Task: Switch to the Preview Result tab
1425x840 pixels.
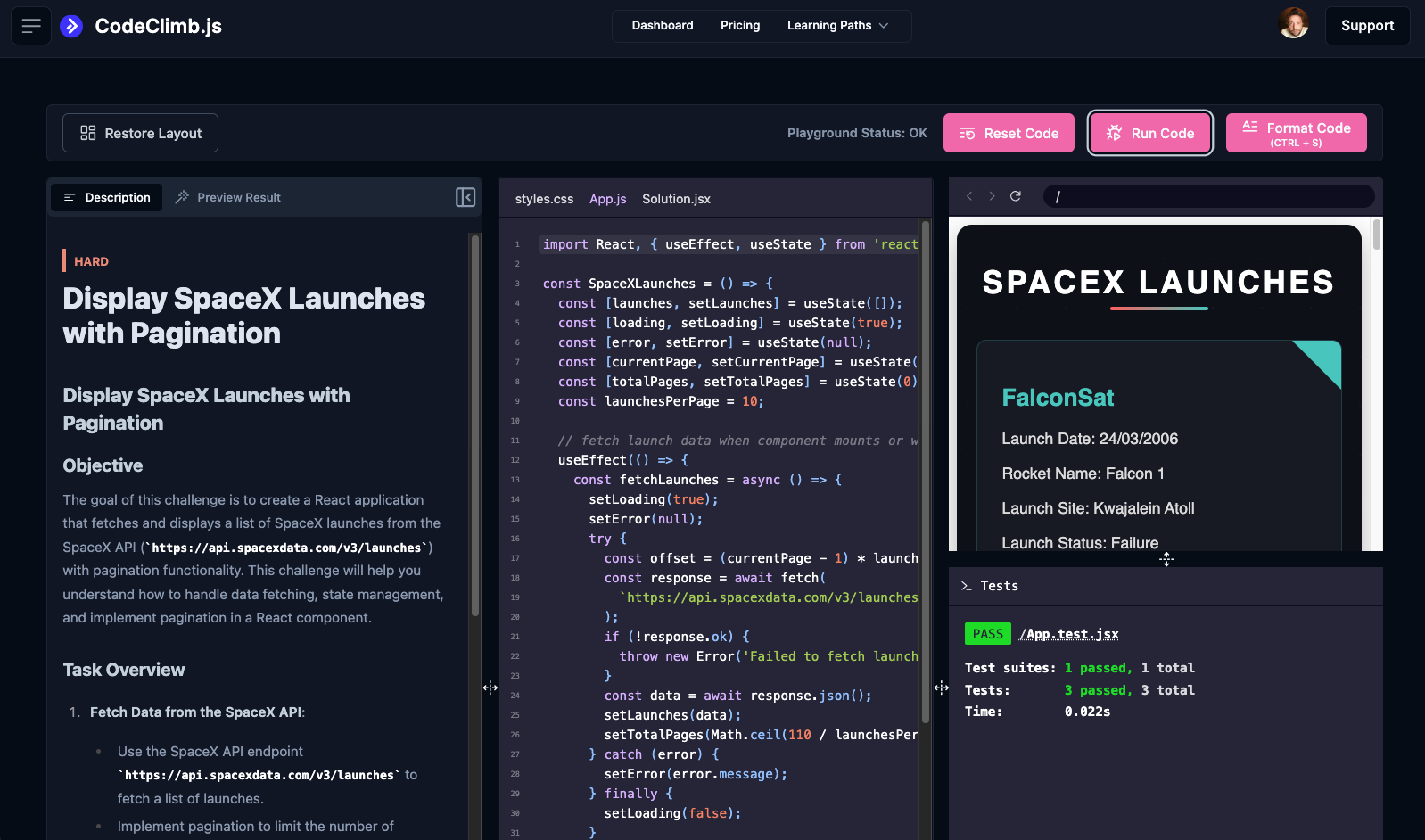Action: coord(228,197)
